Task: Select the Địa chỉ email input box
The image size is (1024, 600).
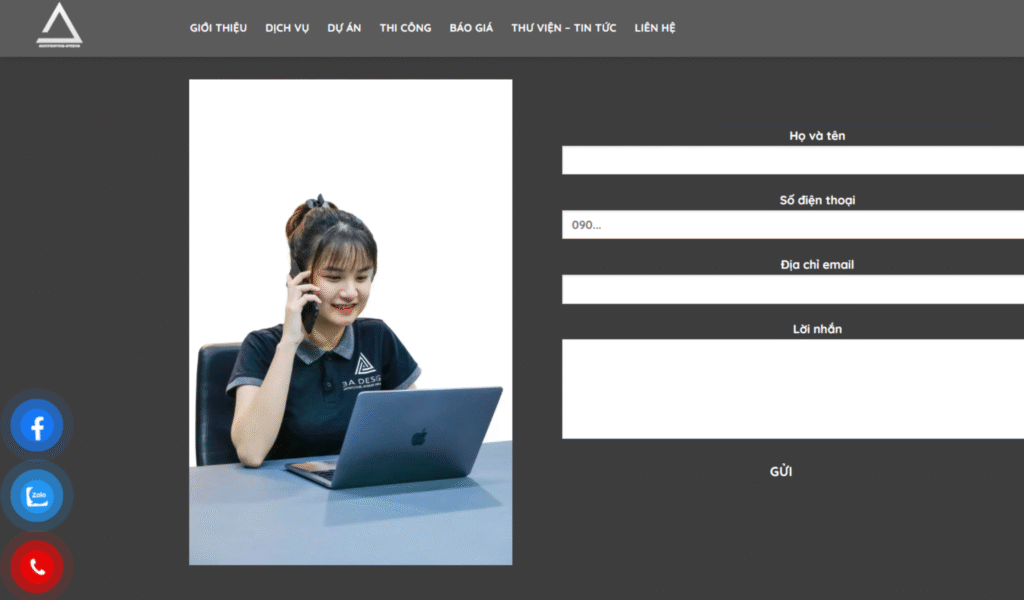Action: [x=792, y=289]
